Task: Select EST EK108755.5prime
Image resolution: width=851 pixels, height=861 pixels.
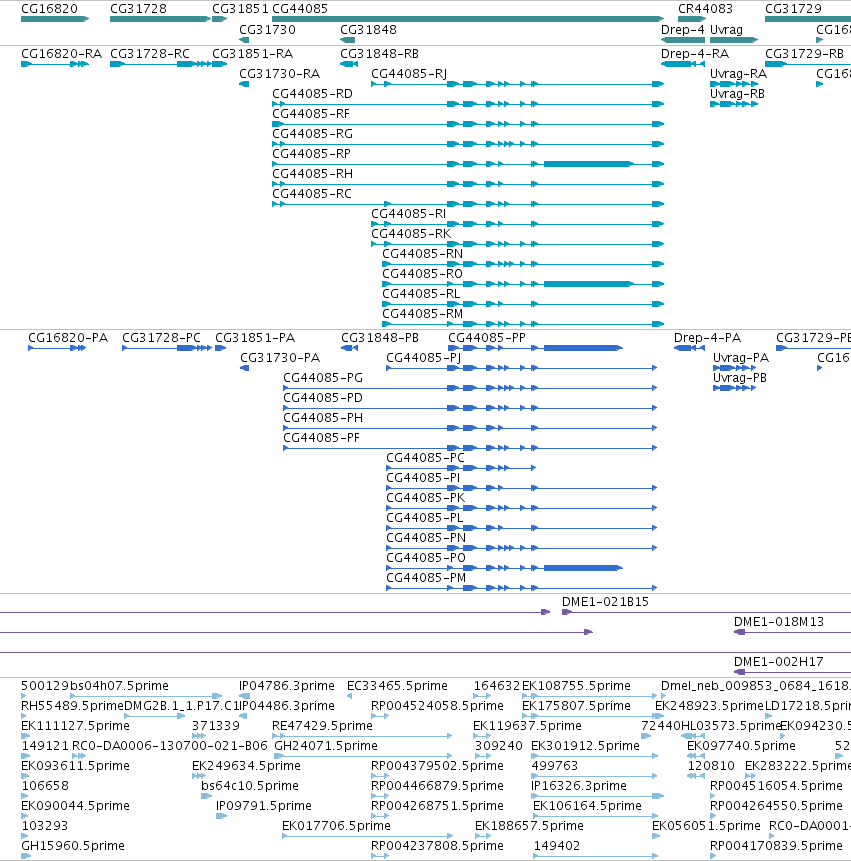Action: pyautogui.click(x=589, y=696)
